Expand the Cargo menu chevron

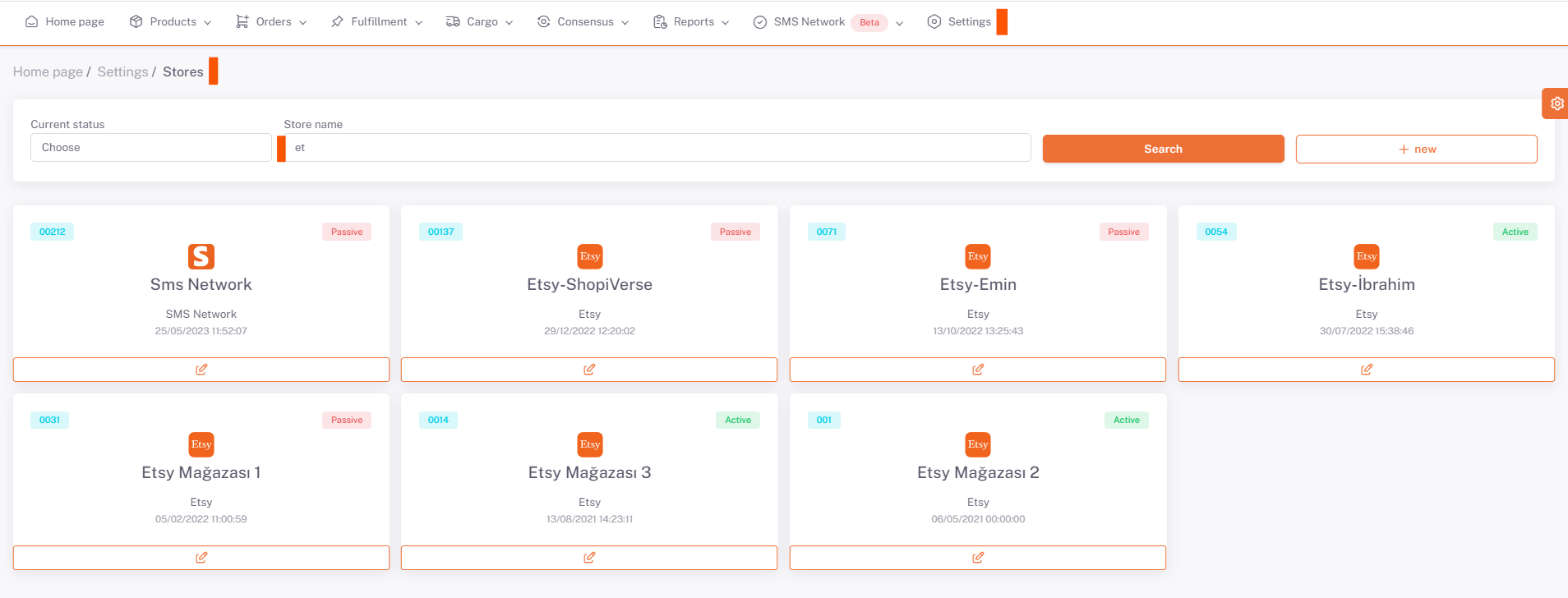click(510, 23)
